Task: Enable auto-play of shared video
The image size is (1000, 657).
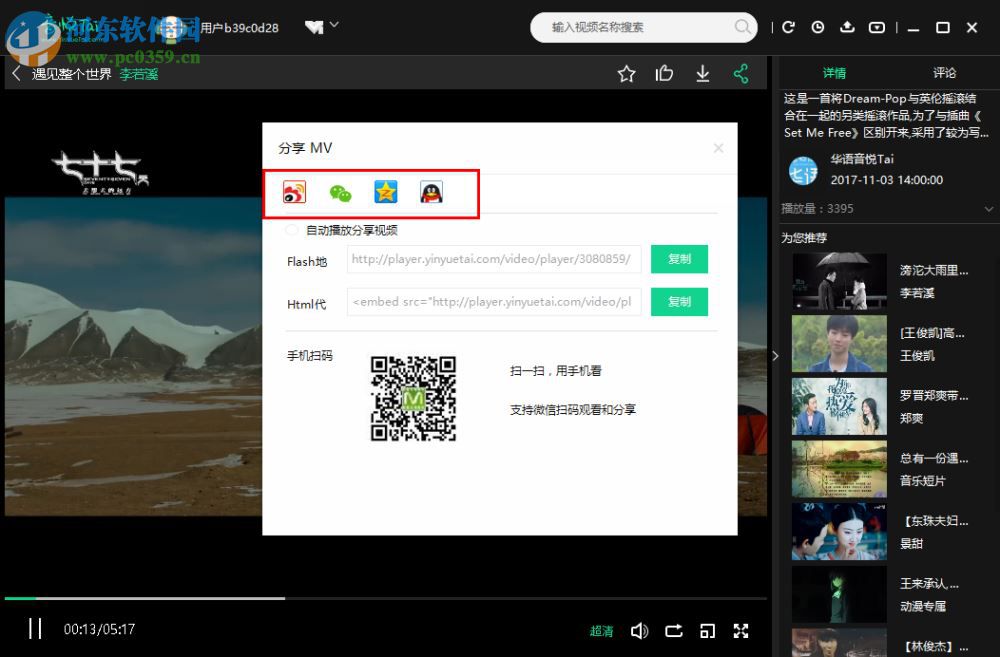Action: pos(291,229)
